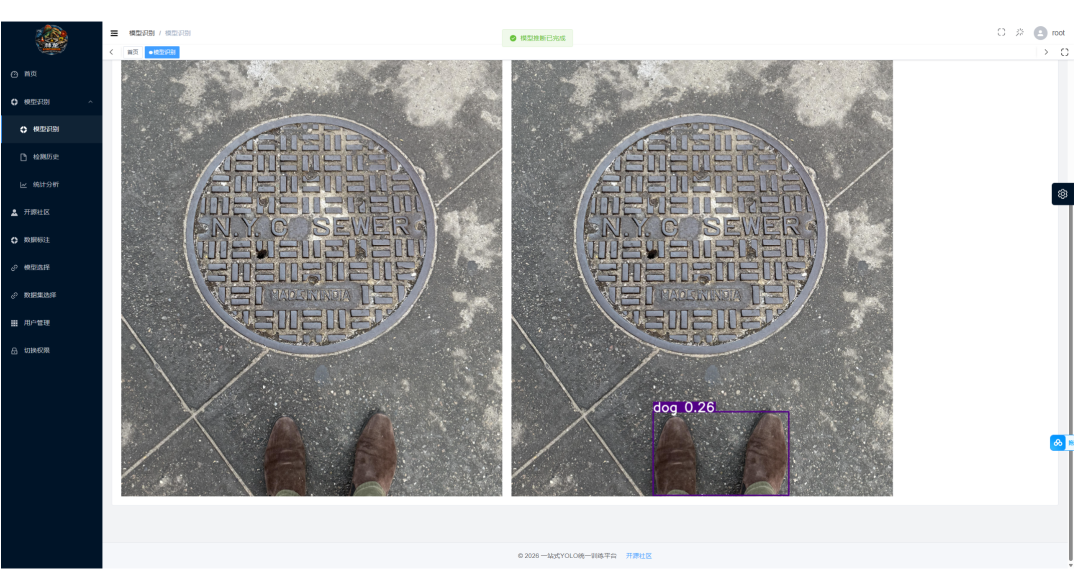1080x575 pixels.
Task: Click the magic wand theme icon
Action: point(1020,32)
